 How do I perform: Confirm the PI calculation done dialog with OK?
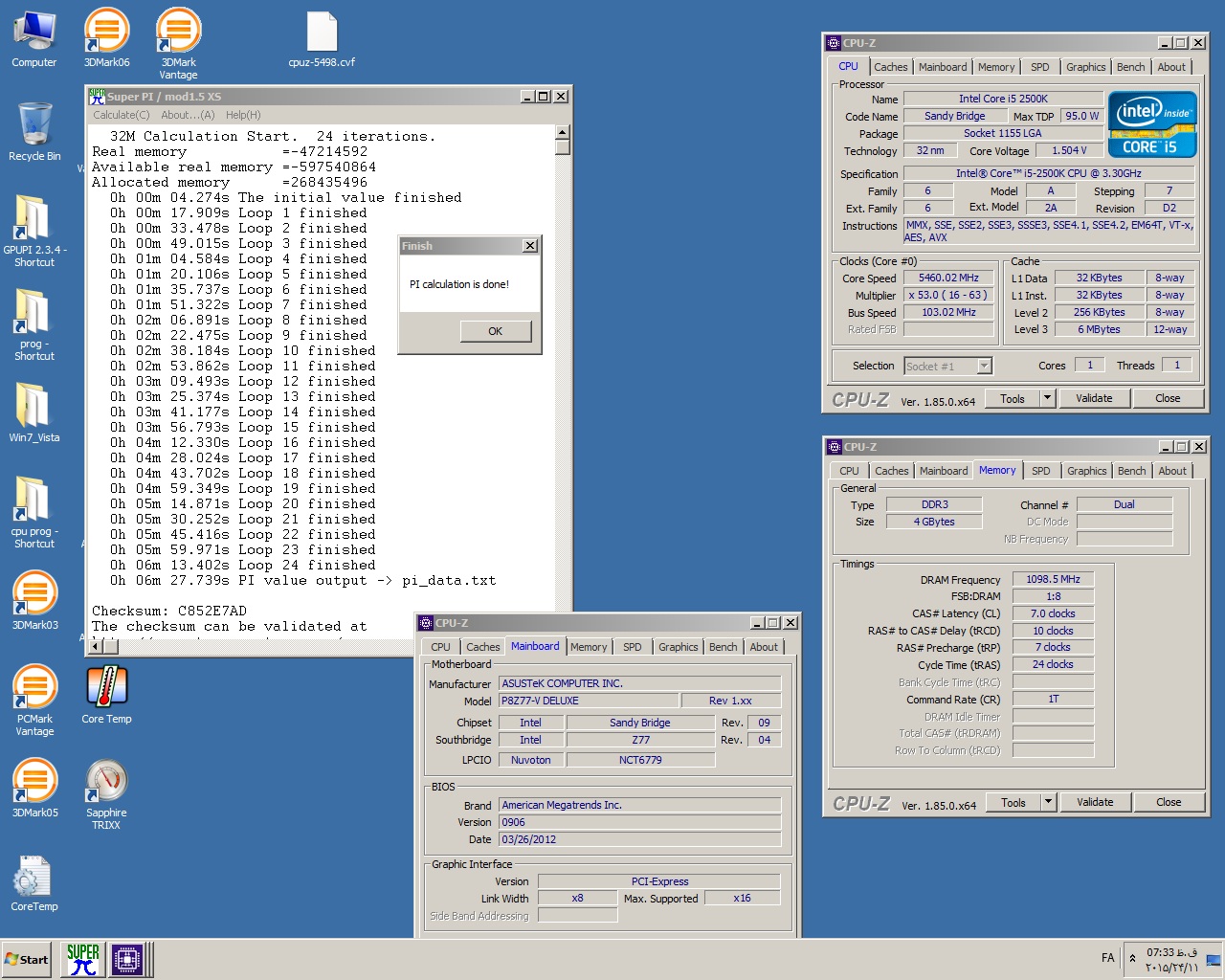tap(495, 331)
